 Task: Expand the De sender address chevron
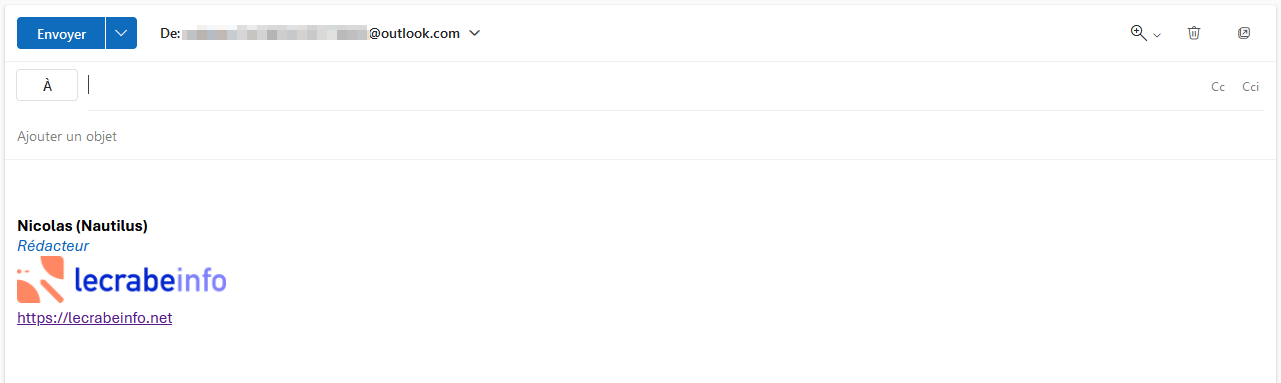(x=475, y=33)
